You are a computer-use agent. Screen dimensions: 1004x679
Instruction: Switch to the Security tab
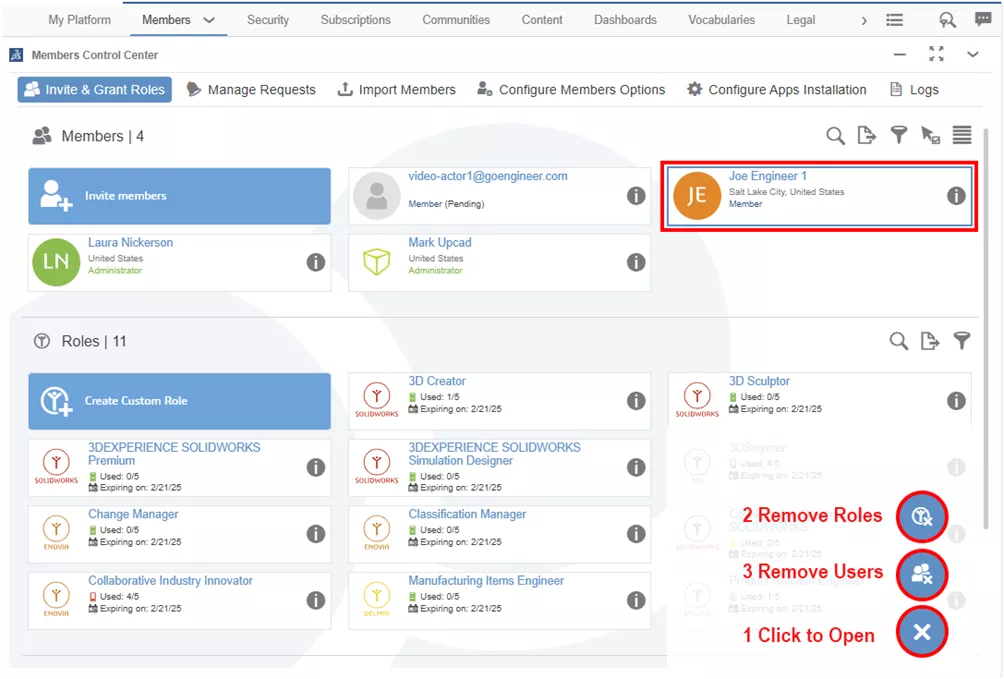tap(268, 20)
